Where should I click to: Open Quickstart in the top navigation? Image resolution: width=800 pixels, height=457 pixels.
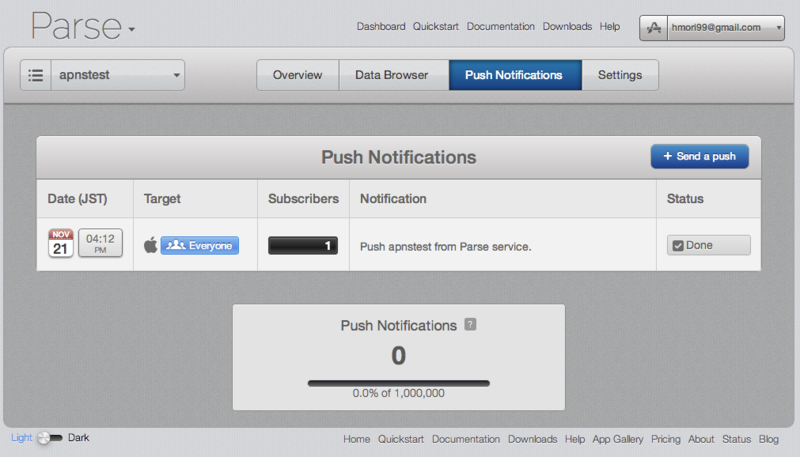click(x=435, y=27)
